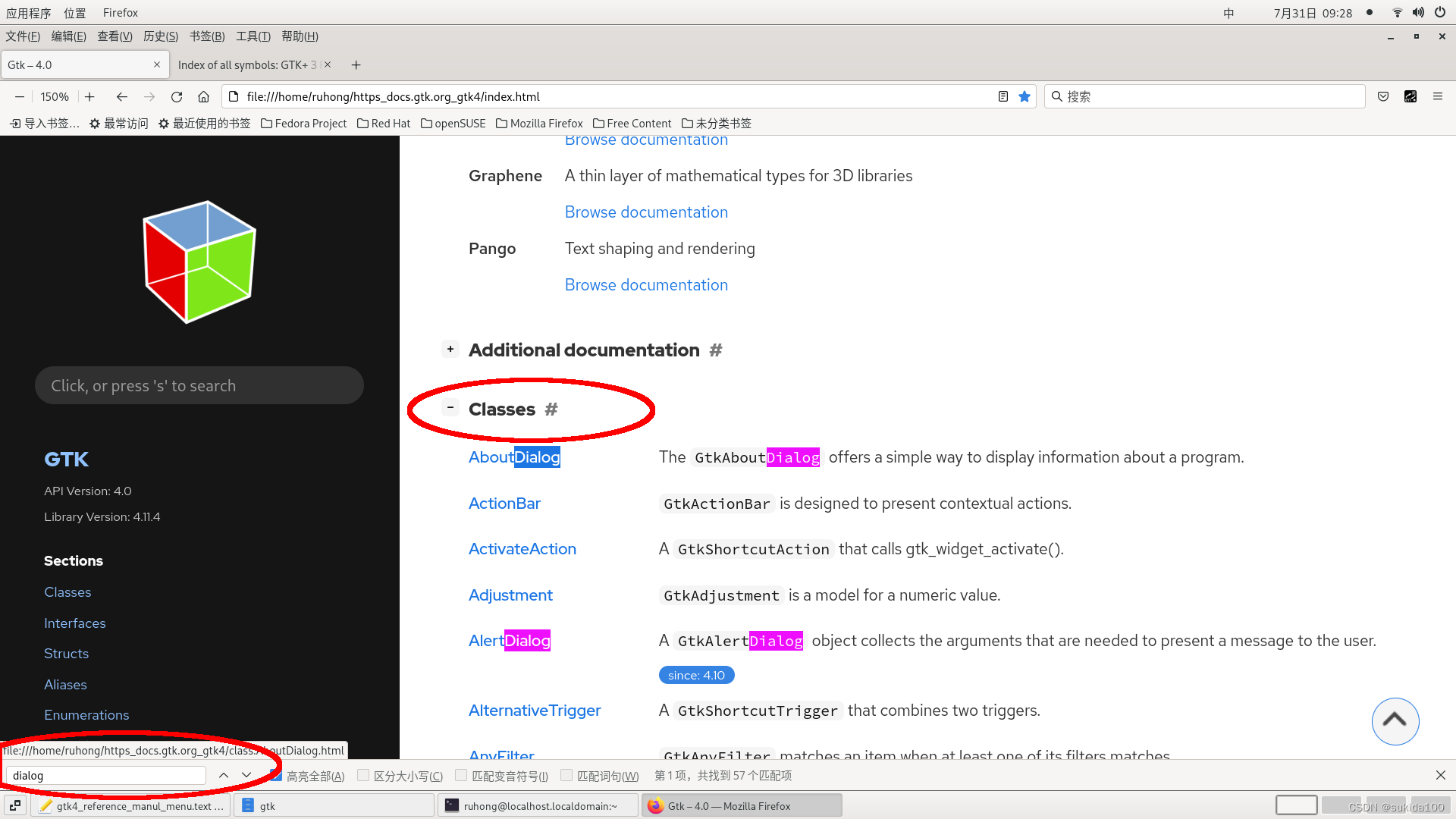Go to the Firefox home page
Viewport: 1456px width, 819px height.
click(x=203, y=96)
